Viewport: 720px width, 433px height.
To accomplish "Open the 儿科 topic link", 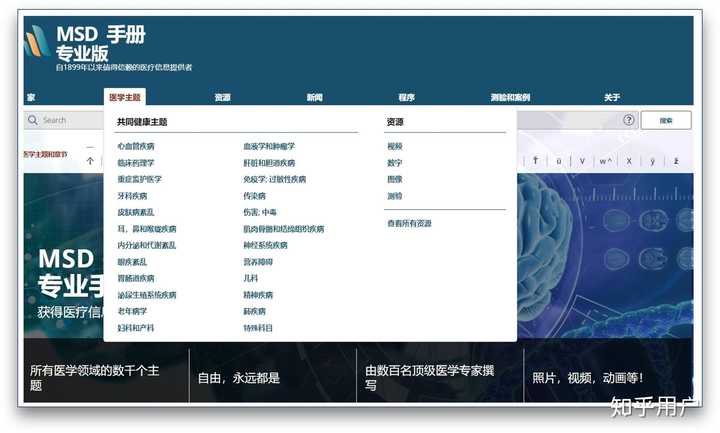I will [x=251, y=278].
